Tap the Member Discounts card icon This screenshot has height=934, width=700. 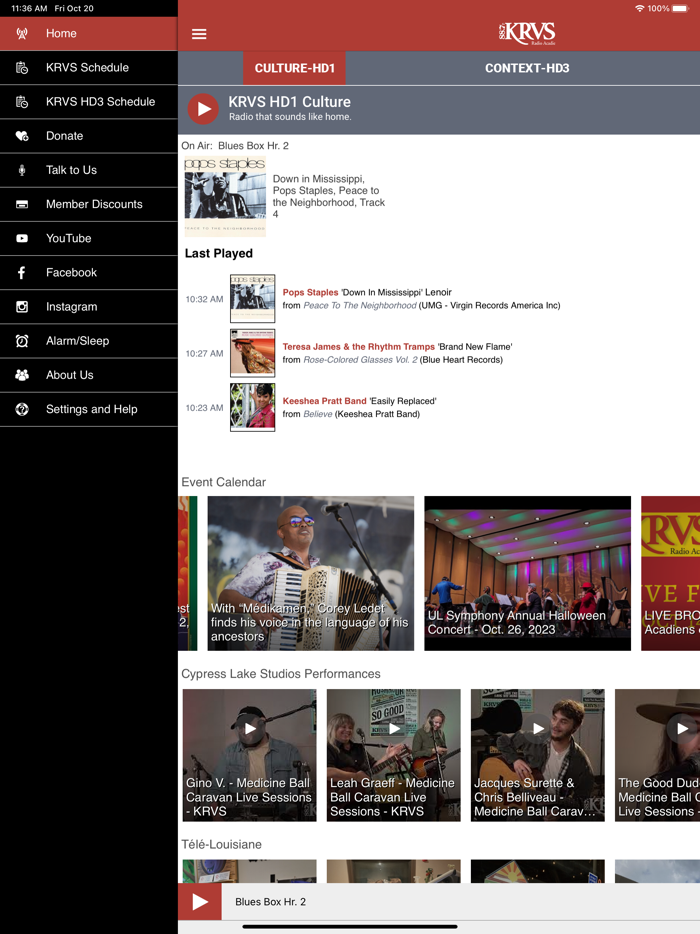pos(22,204)
